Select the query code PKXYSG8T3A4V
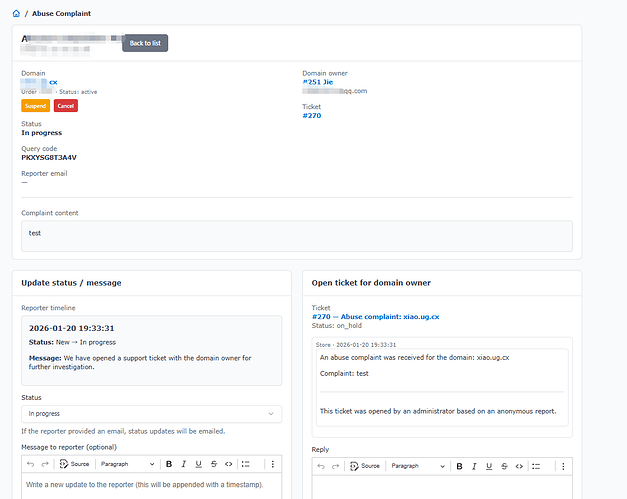The width and height of the screenshot is (627, 499). [49, 158]
